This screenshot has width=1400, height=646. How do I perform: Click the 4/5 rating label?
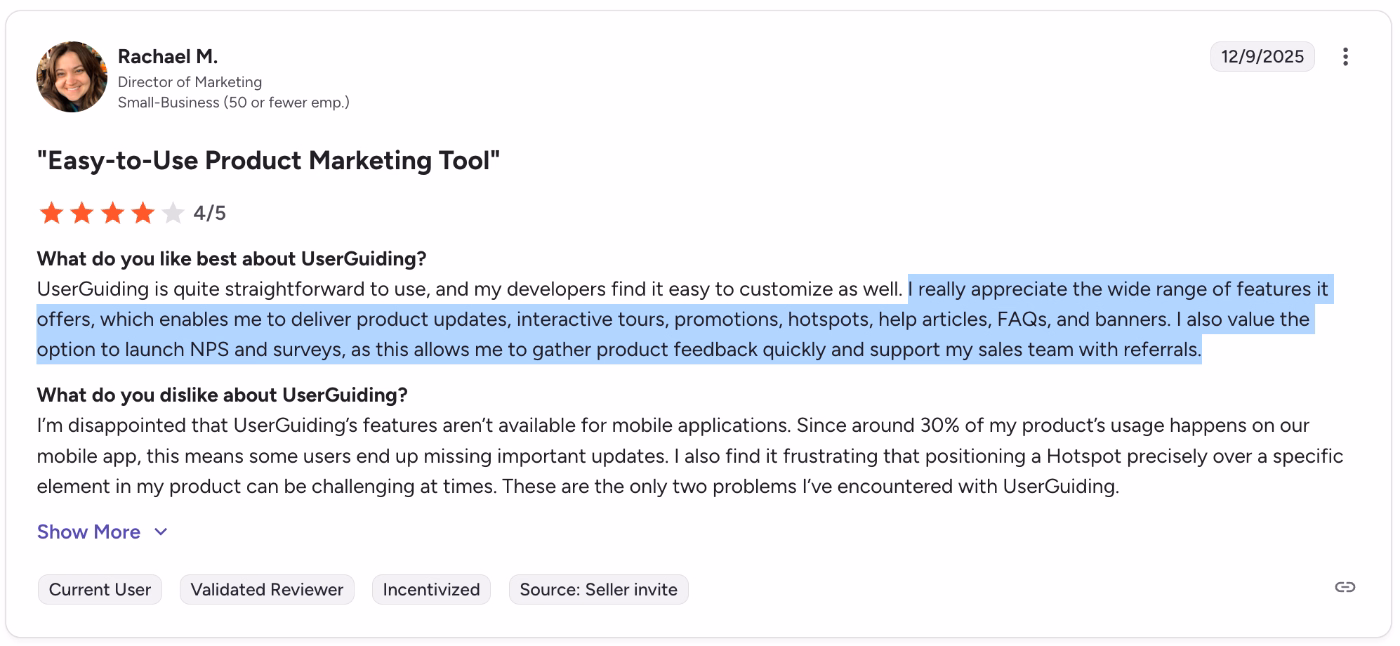[211, 212]
